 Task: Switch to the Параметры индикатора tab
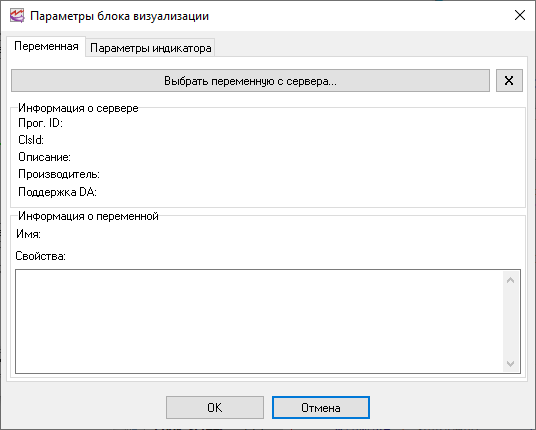(x=150, y=48)
